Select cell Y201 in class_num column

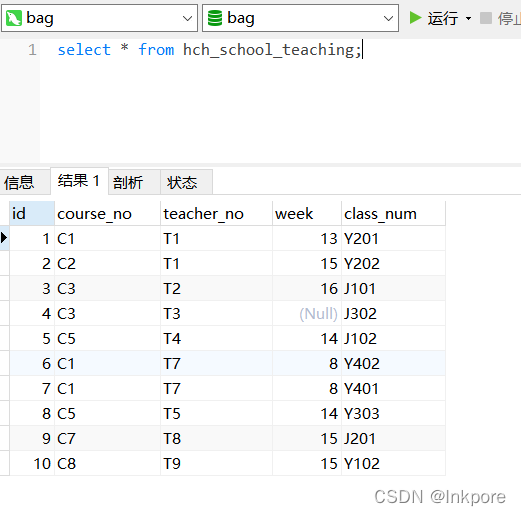tap(393, 238)
